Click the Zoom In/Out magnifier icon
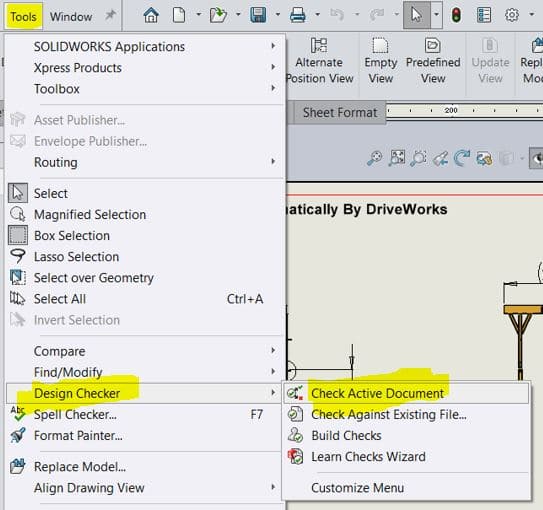Image resolution: width=543 pixels, height=510 pixels. tap(374, 159)
